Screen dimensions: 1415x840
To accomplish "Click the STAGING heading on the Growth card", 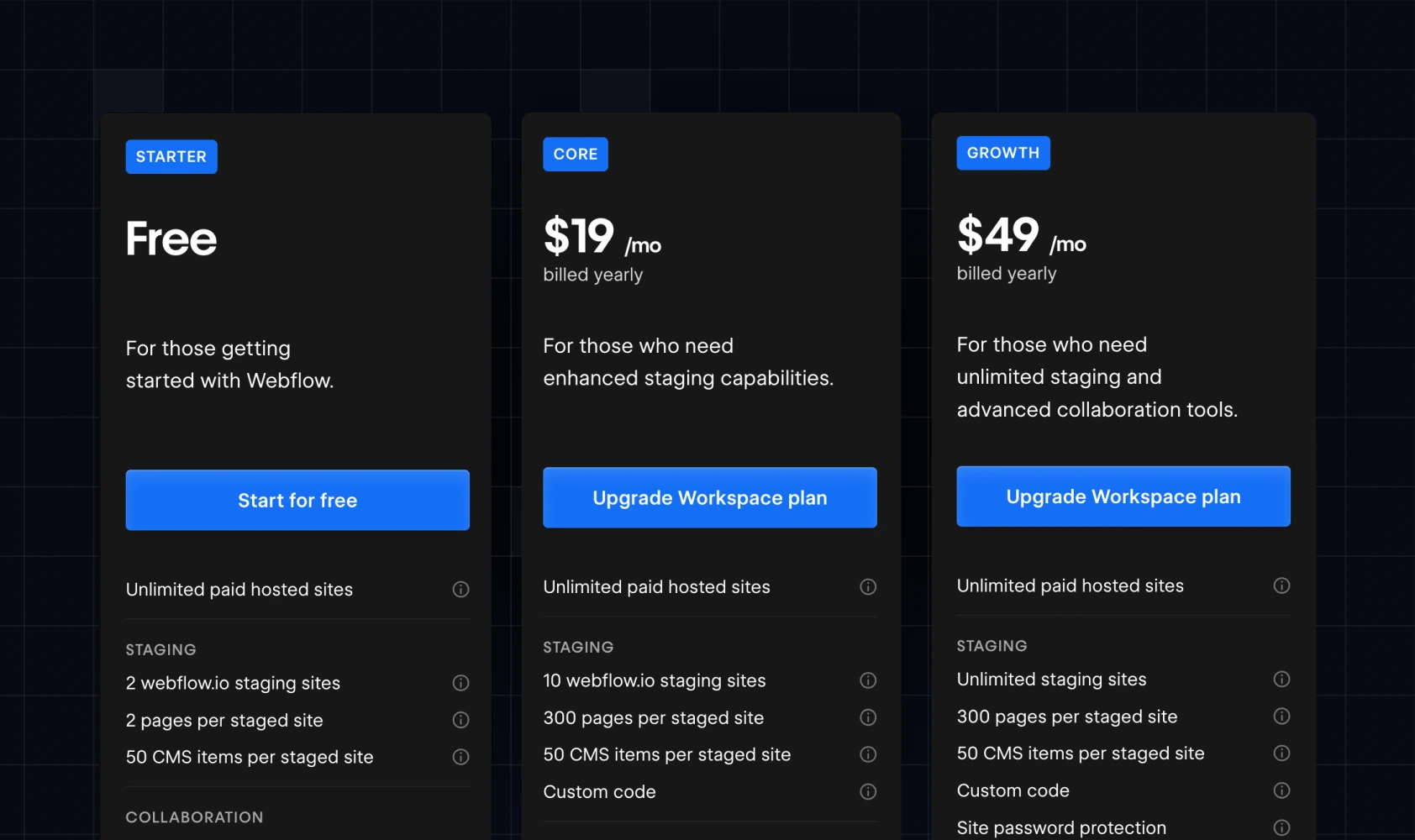I will 992,645.
